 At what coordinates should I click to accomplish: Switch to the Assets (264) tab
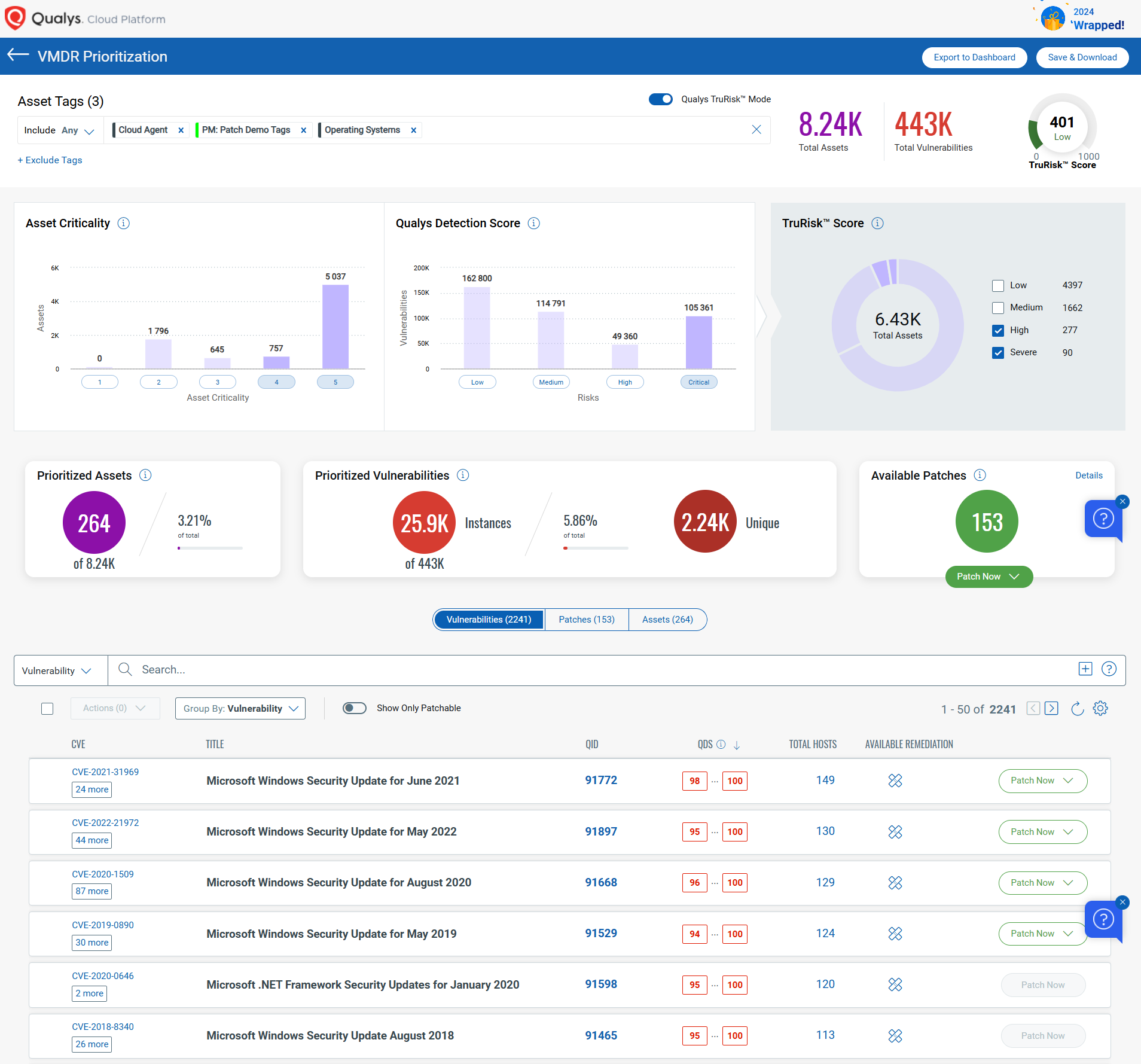(x=667, y=620)
